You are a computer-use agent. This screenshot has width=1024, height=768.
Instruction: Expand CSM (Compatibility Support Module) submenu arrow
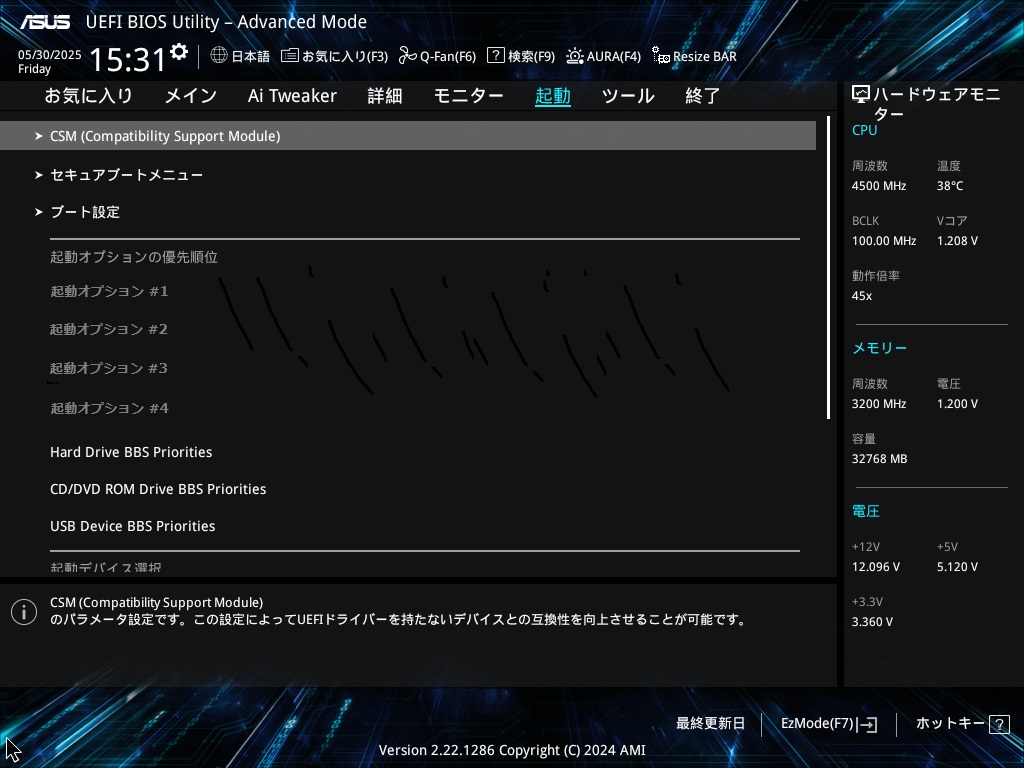[39, 136]
